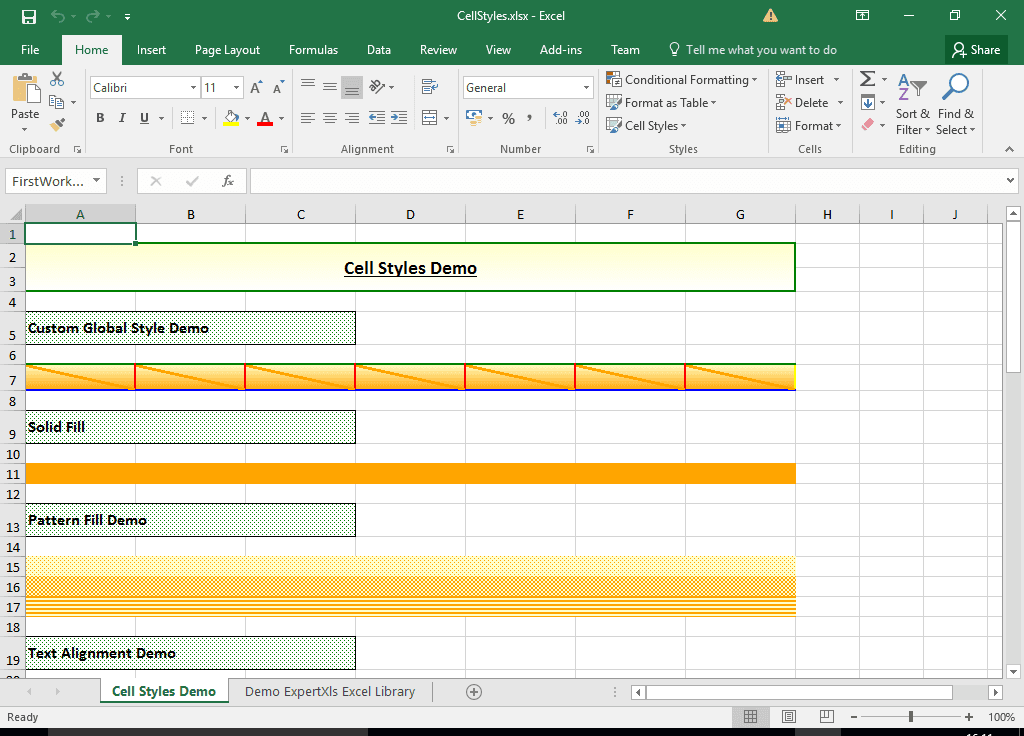The height and width of the screenshot is (736, 1024).
Task: Switch to the Insert tab
Action: (x=151, y=50)
